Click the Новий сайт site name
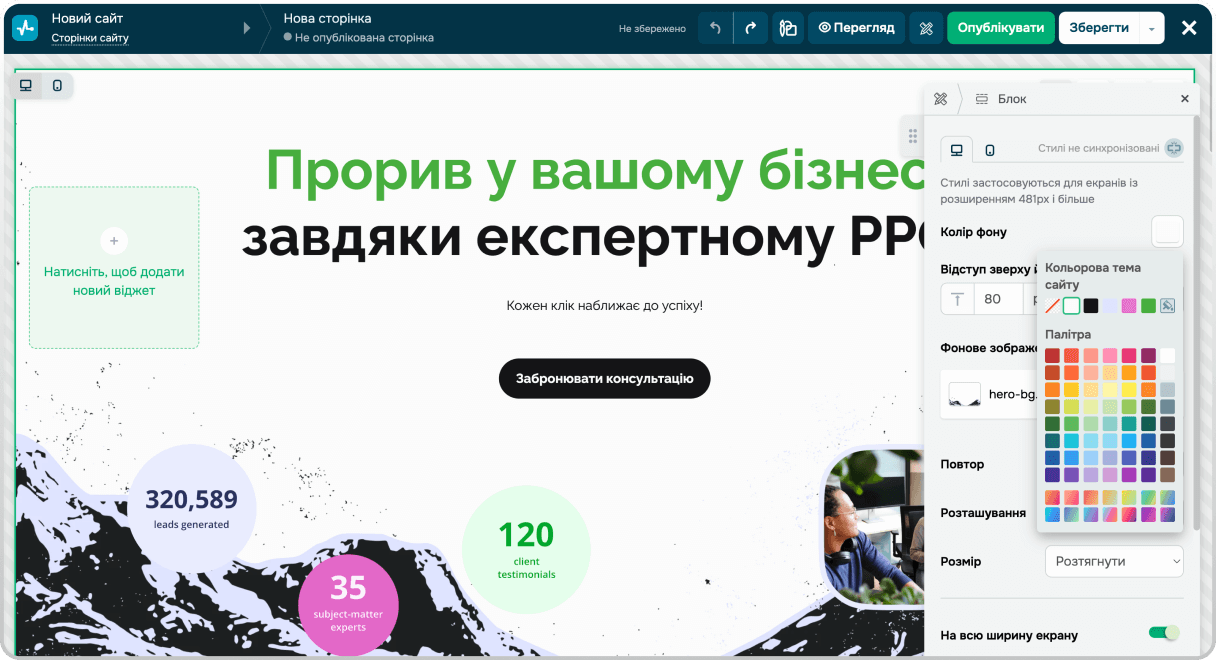This screenshot has height=660, width=1216. [87, 18]
